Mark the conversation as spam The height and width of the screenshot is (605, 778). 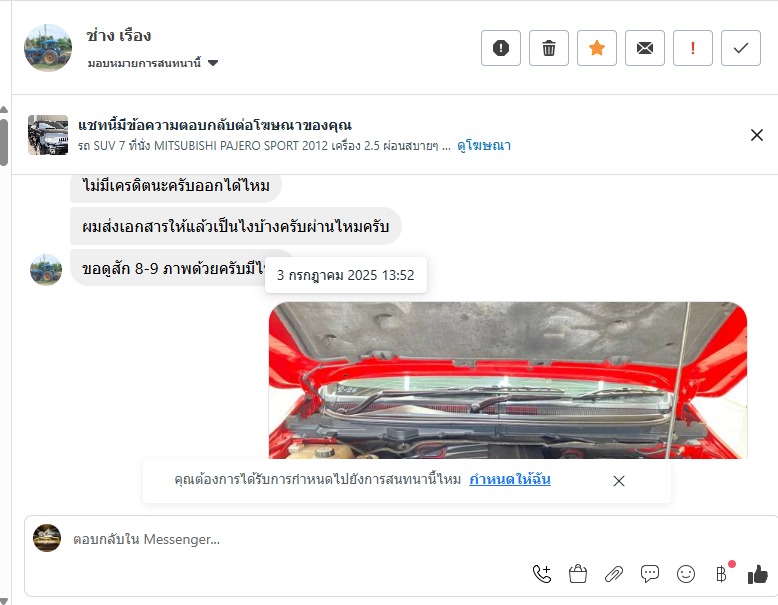501,48
